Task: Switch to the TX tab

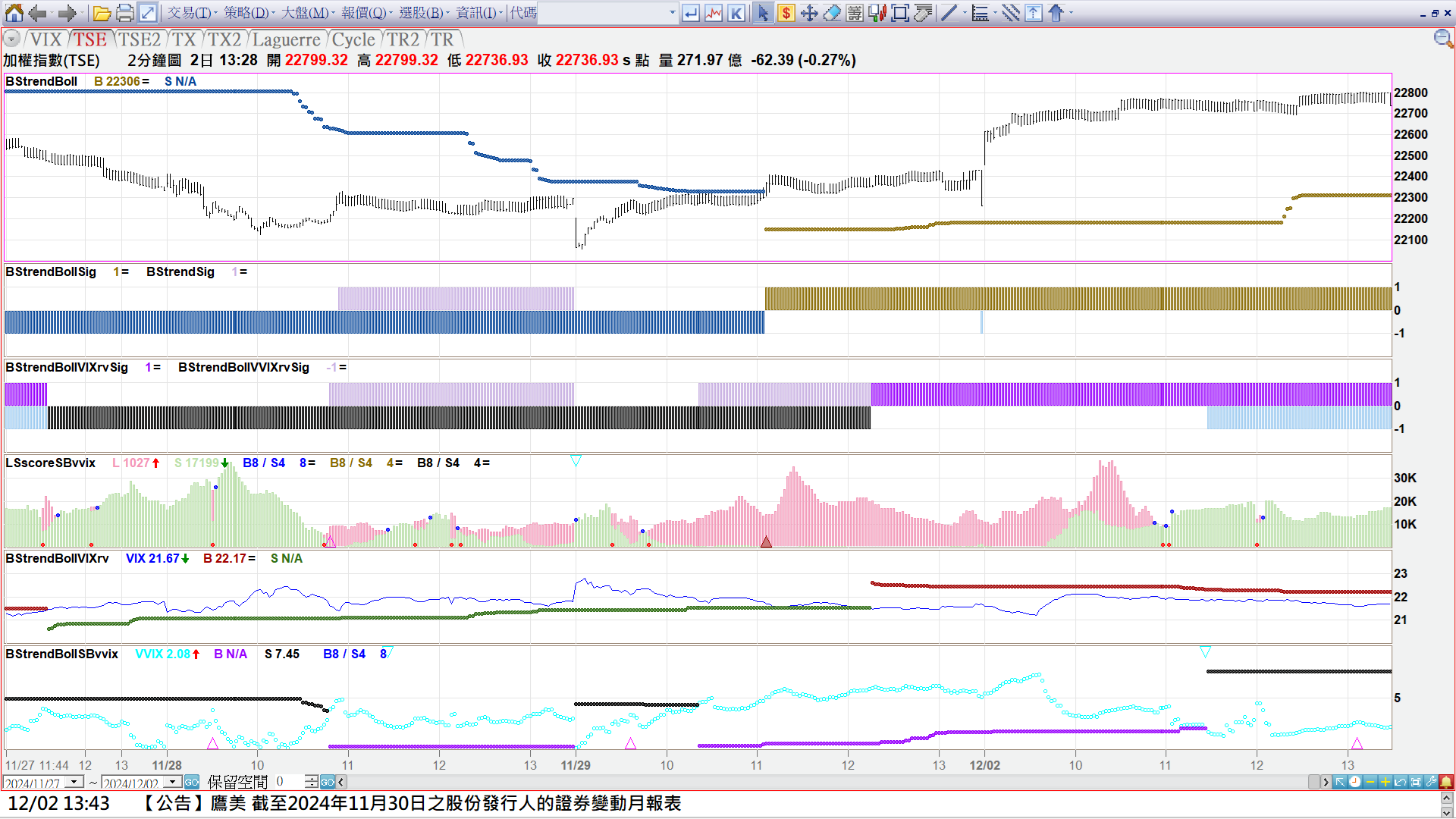Action: tap(184, 39)
